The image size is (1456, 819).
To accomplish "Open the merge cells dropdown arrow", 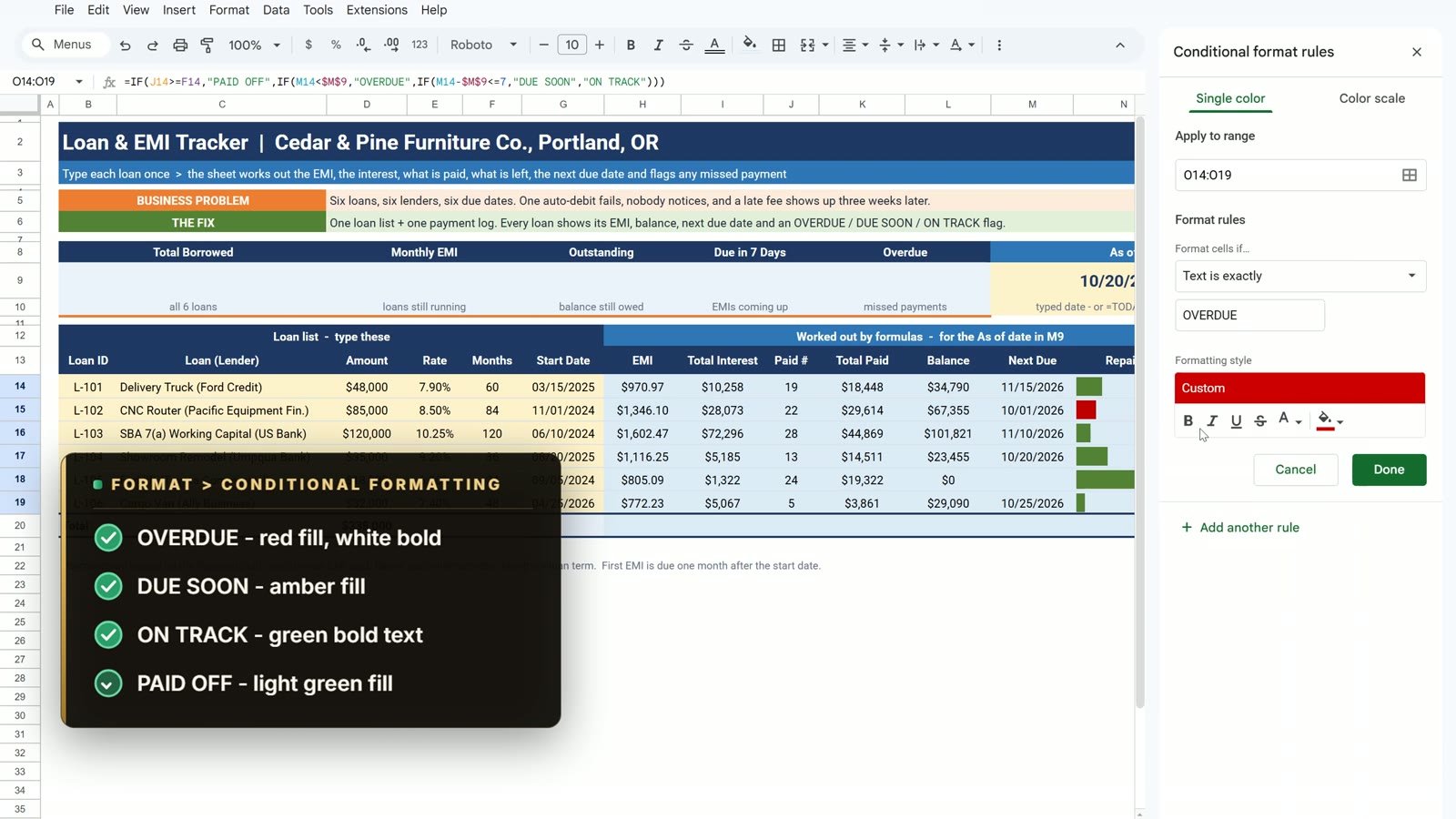I will pyautogui.click(x=825, y=45).
